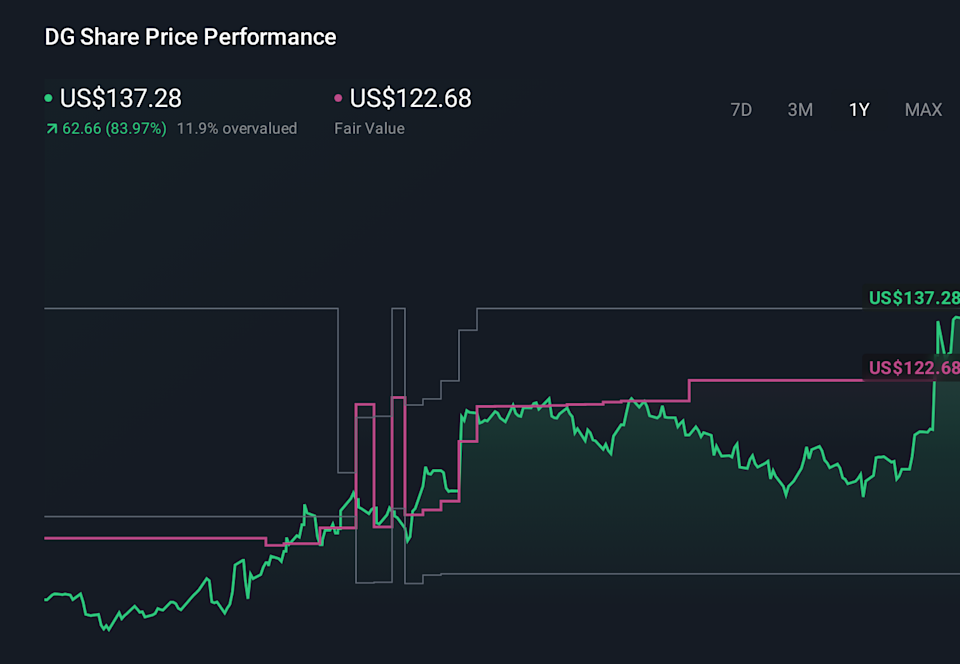
Task: Click the green upward trend arrow icon
Action: click(50, 129)
